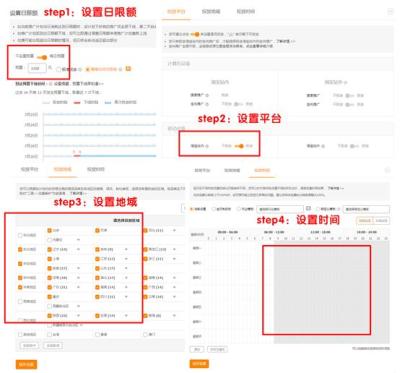Toggle the mobile platform switch inside the step2 box
The height and width of the screenshot is (373, 400).
[239, 146]
